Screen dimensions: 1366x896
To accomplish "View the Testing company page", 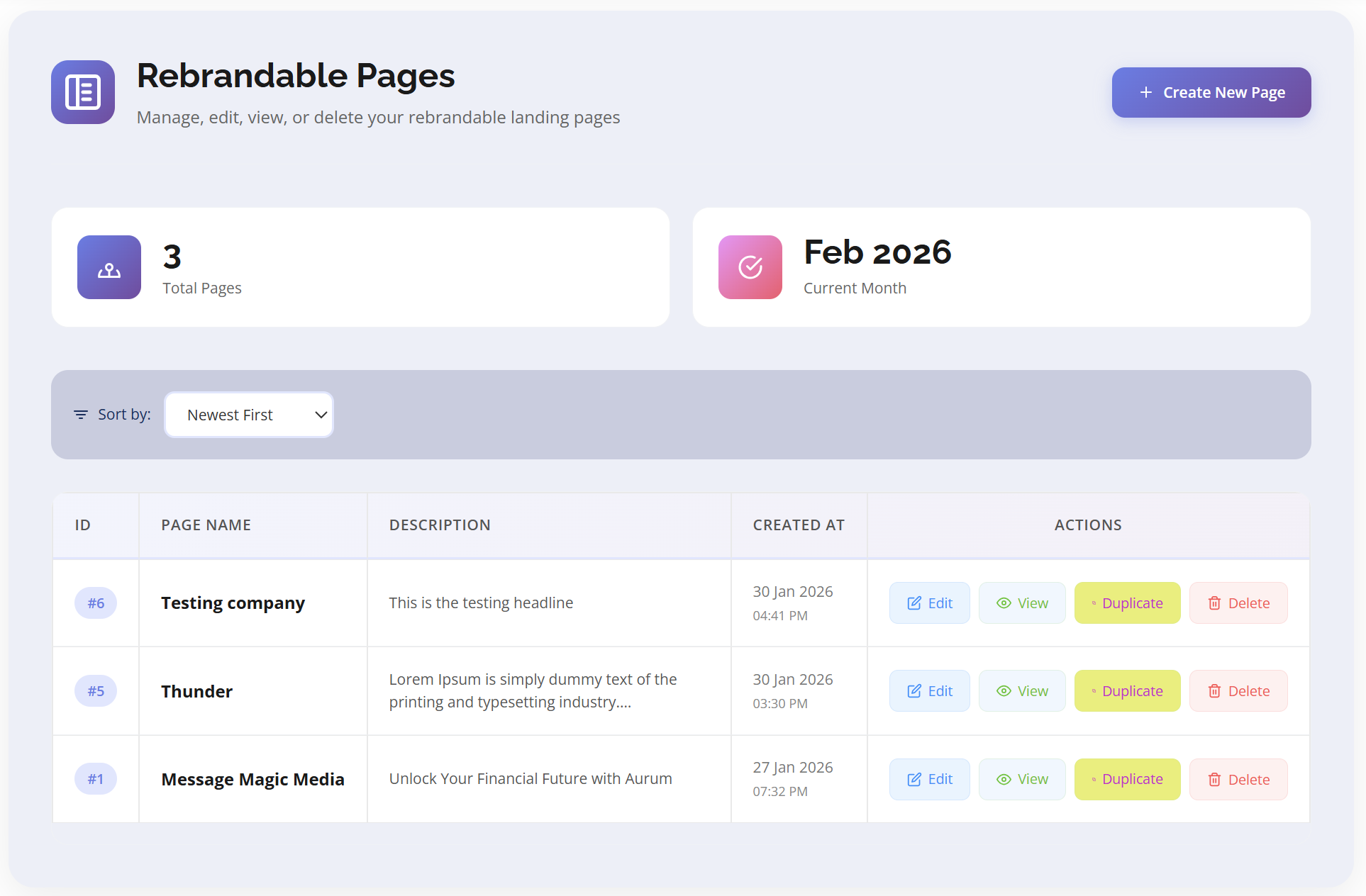I will [1022, 603].
